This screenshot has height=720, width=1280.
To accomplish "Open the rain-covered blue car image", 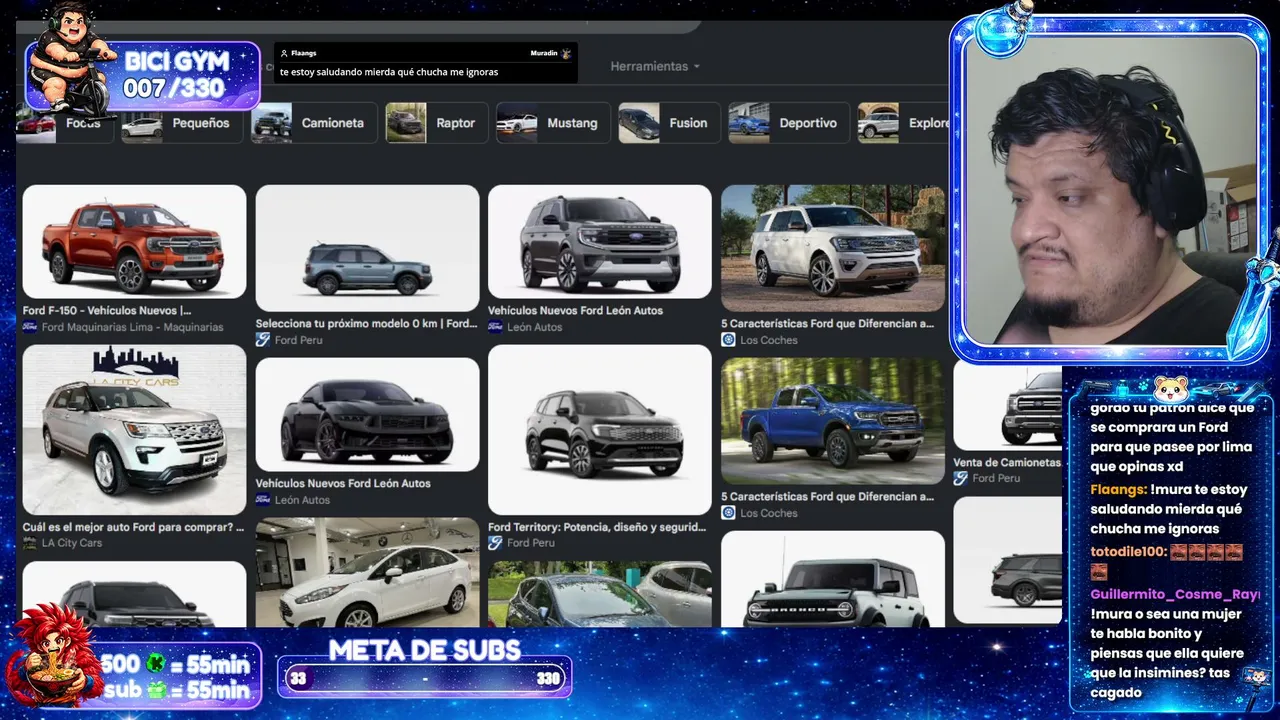I will [600, 594].
